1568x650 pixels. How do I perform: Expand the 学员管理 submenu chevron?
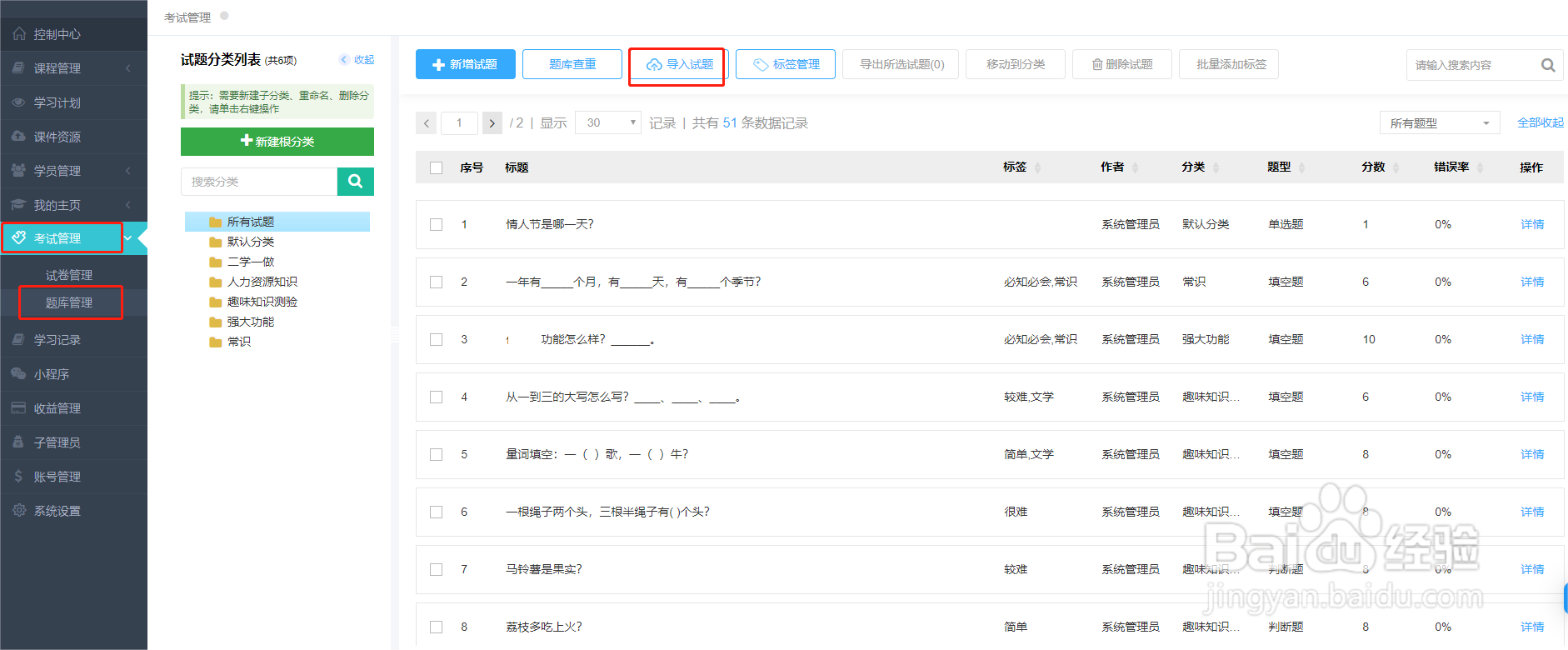[128, 171]
